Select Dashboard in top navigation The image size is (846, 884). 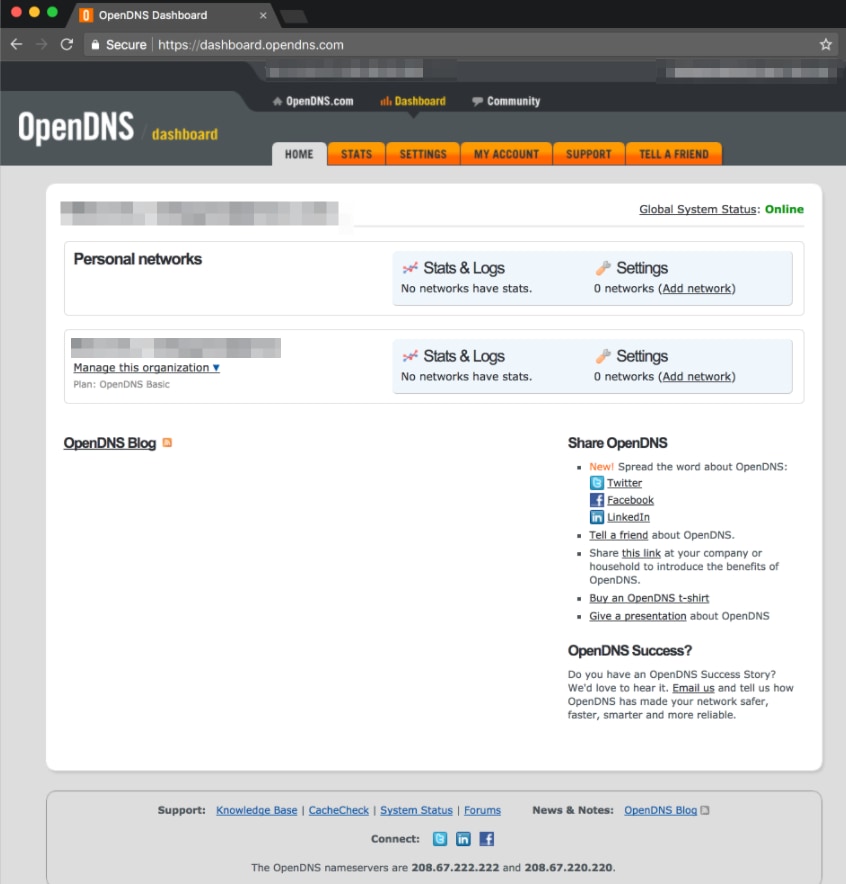click(413, 101)
